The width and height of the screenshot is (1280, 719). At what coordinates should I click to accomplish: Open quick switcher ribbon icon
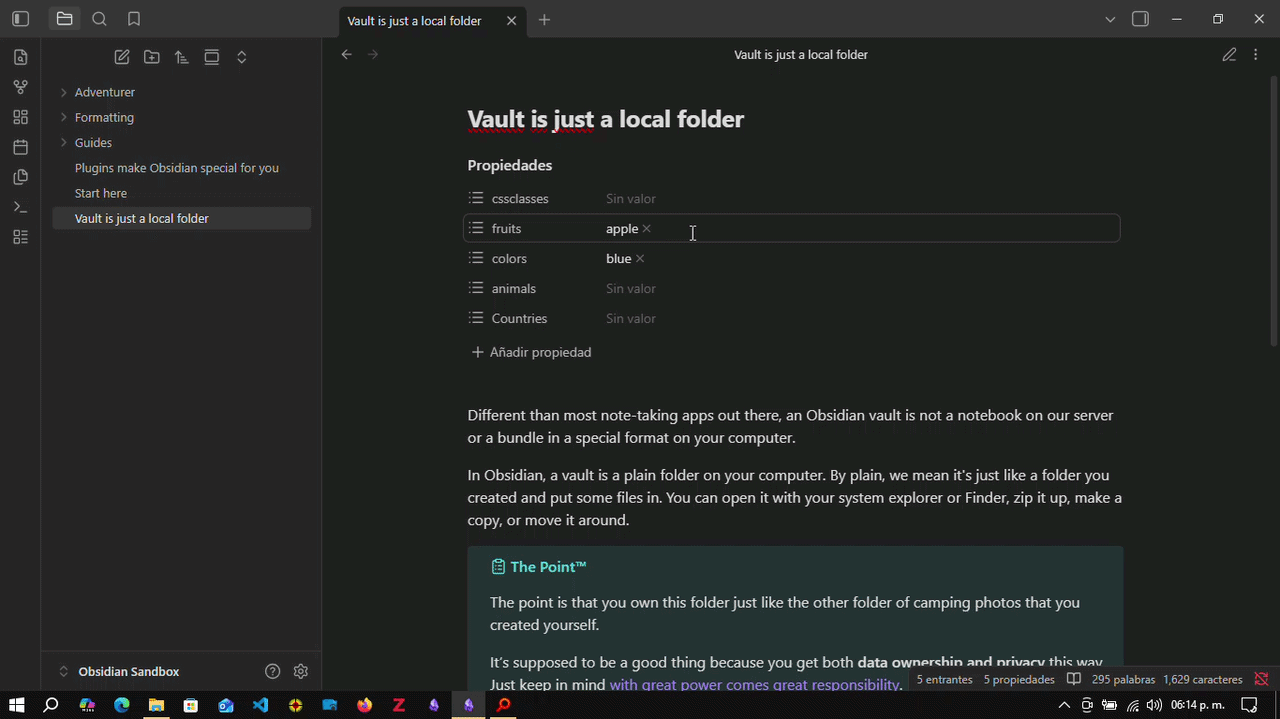pos(20,57)
